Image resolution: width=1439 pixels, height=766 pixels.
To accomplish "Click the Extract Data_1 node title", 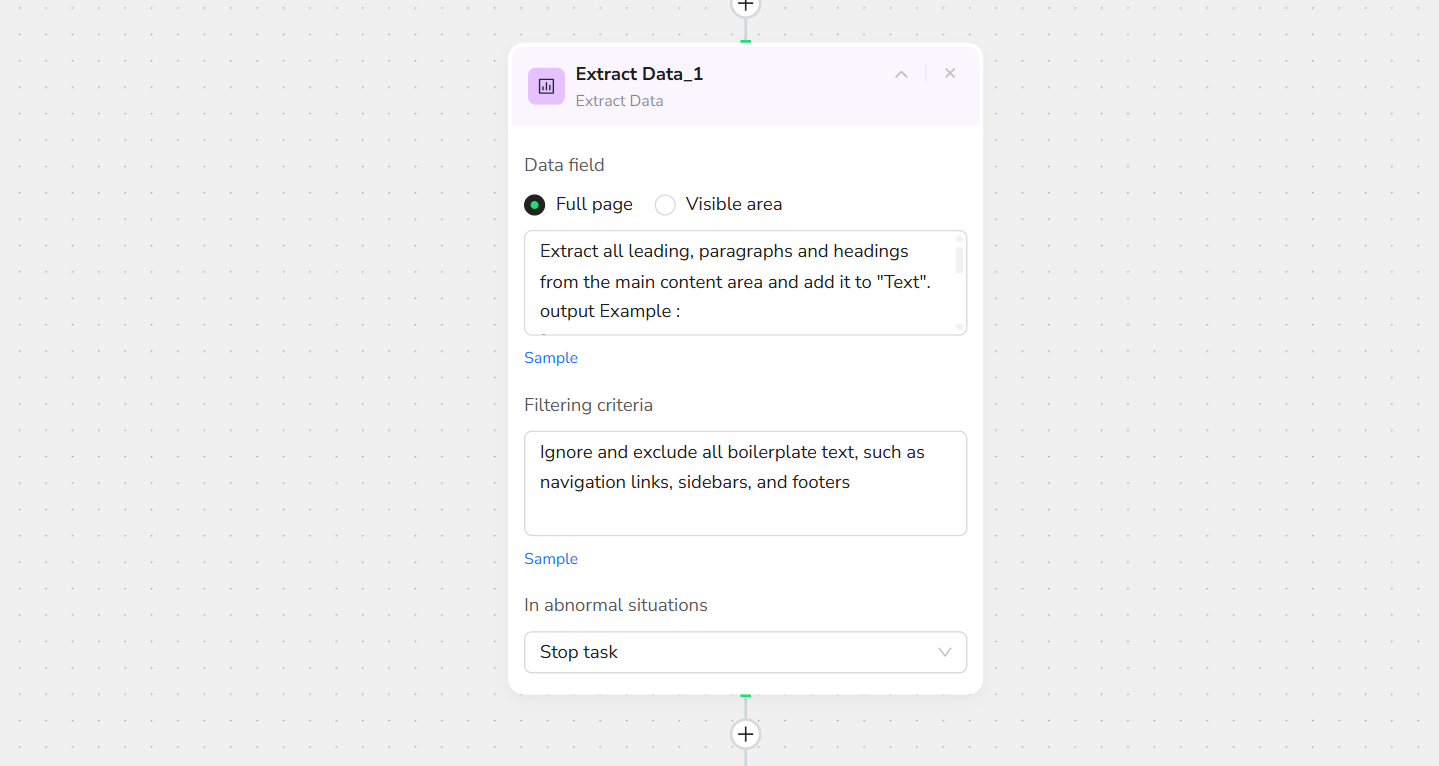I will click(639, 74).
